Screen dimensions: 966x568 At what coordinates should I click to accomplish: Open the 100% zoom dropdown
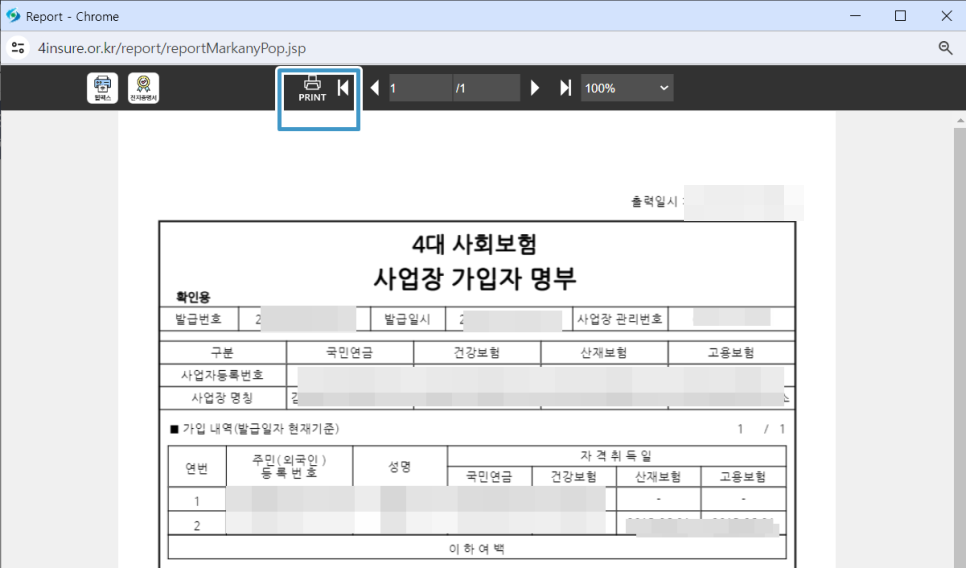tap(627, 88)
